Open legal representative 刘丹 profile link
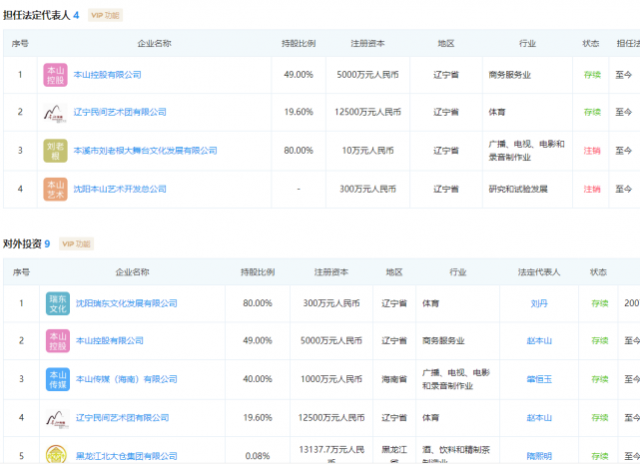The image size is (640, 464). (539, 303)
